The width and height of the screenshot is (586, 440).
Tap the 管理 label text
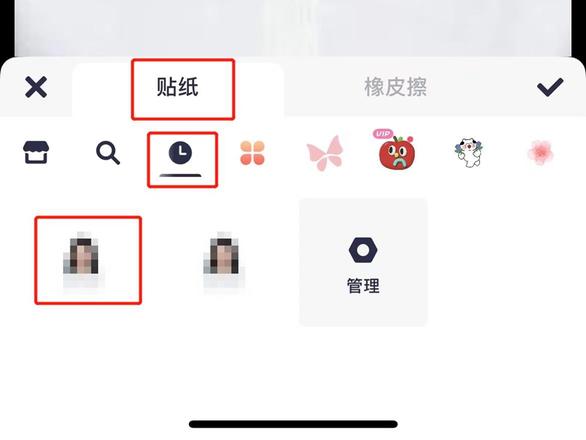(x=363, y=286)
